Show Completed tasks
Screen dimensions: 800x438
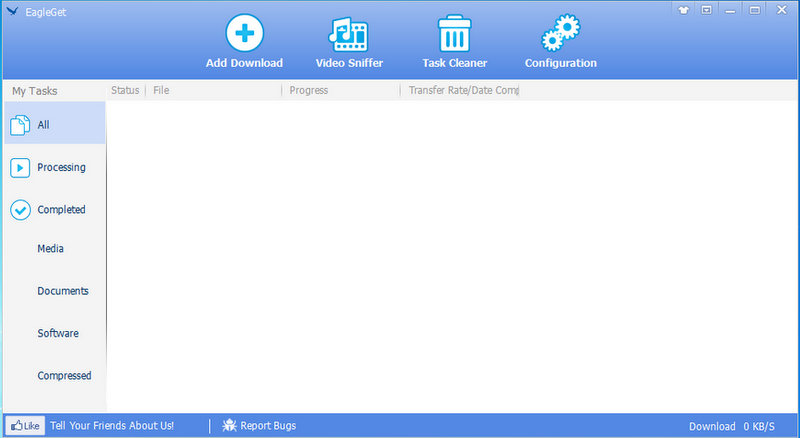pyautogui.click(x=55, y=209)
